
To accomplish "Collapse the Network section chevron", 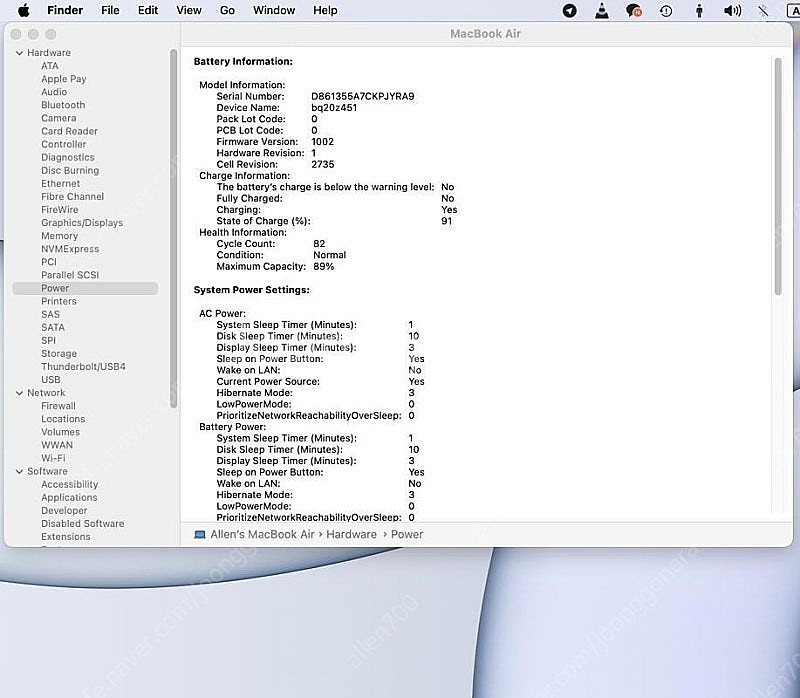I will [19, 393].
